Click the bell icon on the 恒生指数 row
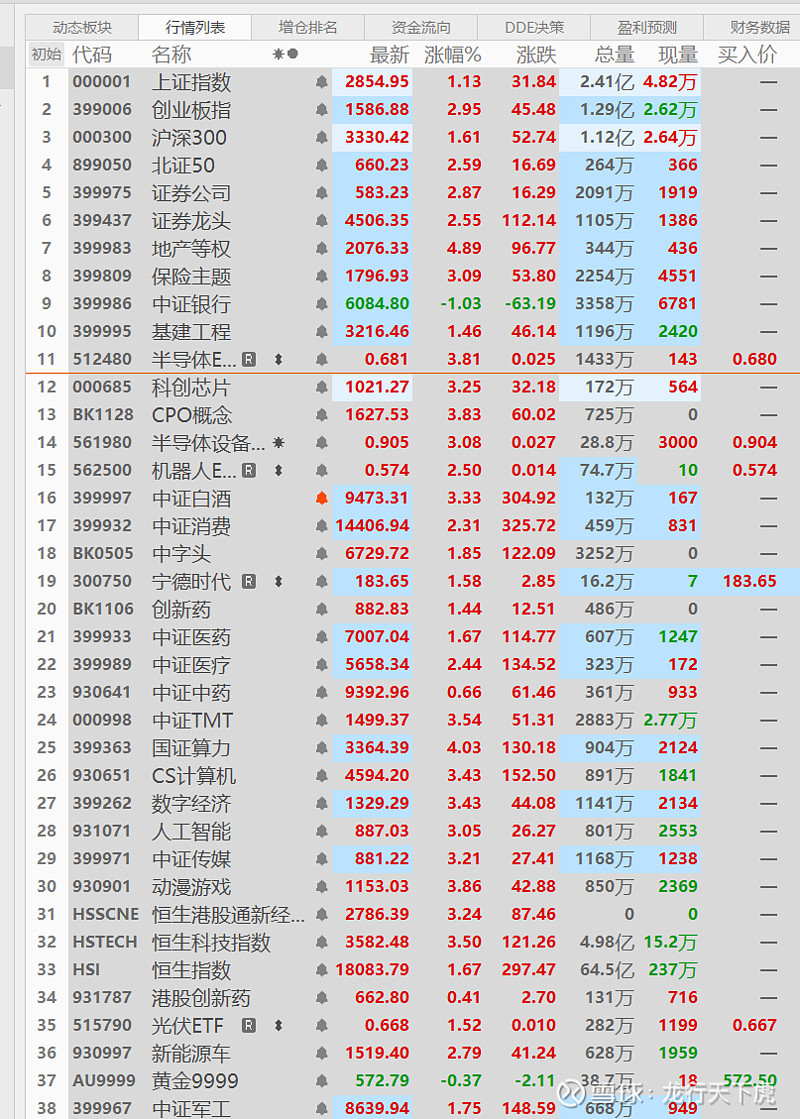The image size is (800, 1119). point(320,969)
